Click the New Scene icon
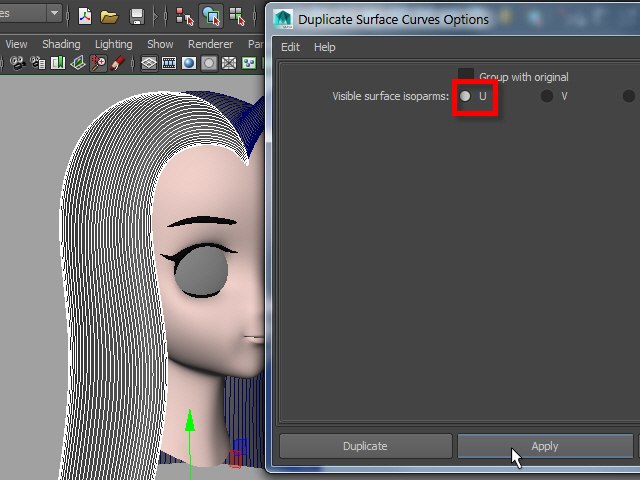Viewport: 640px width, 480px height. 85,16
